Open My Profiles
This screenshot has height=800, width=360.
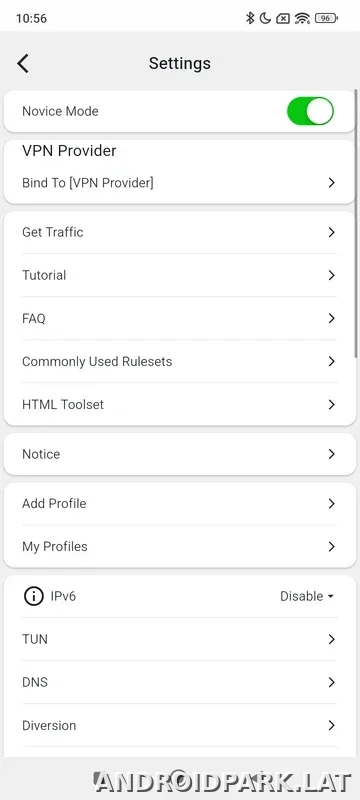(x=179, y=546)
